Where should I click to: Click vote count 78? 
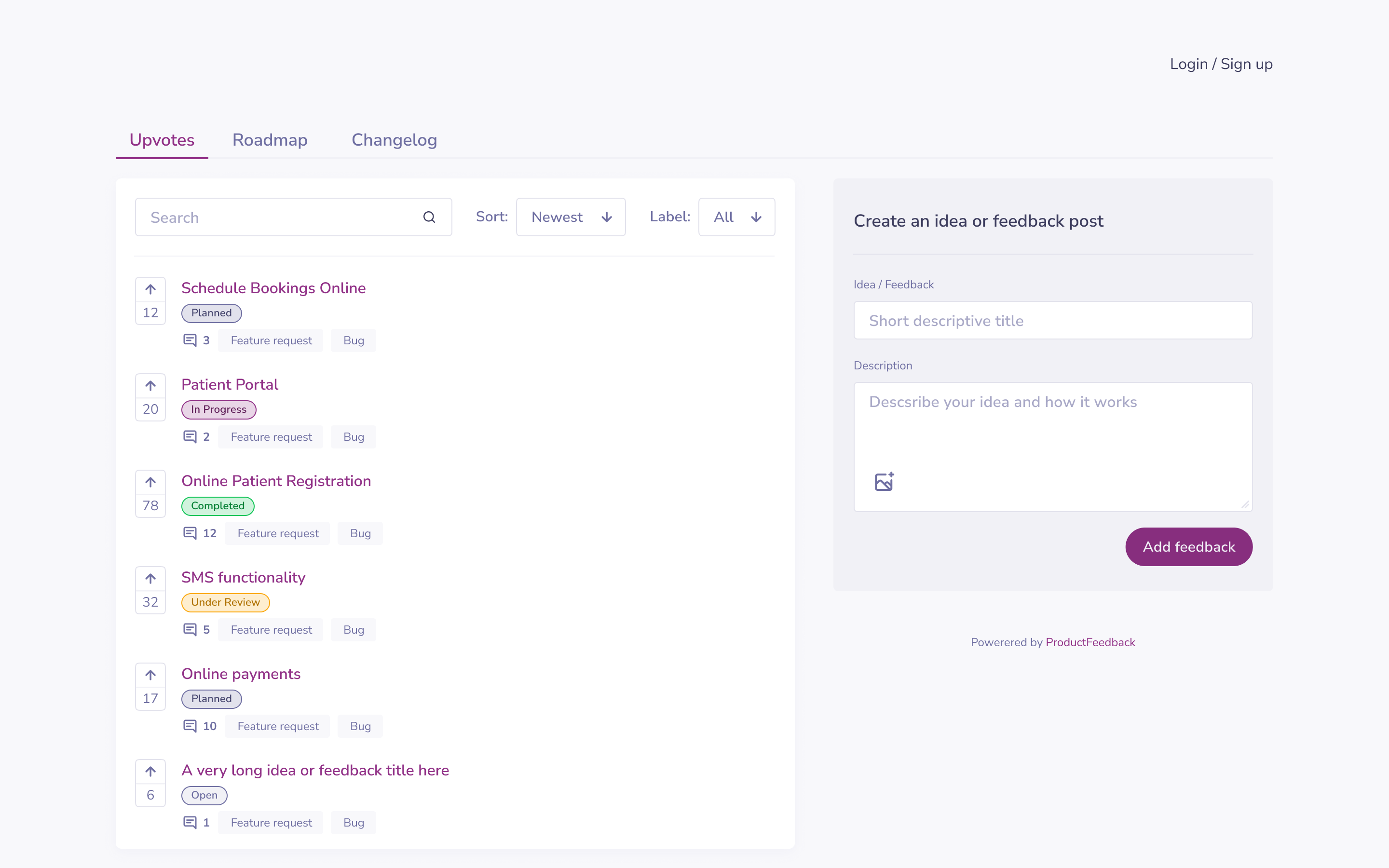click(x=150, y=506)
